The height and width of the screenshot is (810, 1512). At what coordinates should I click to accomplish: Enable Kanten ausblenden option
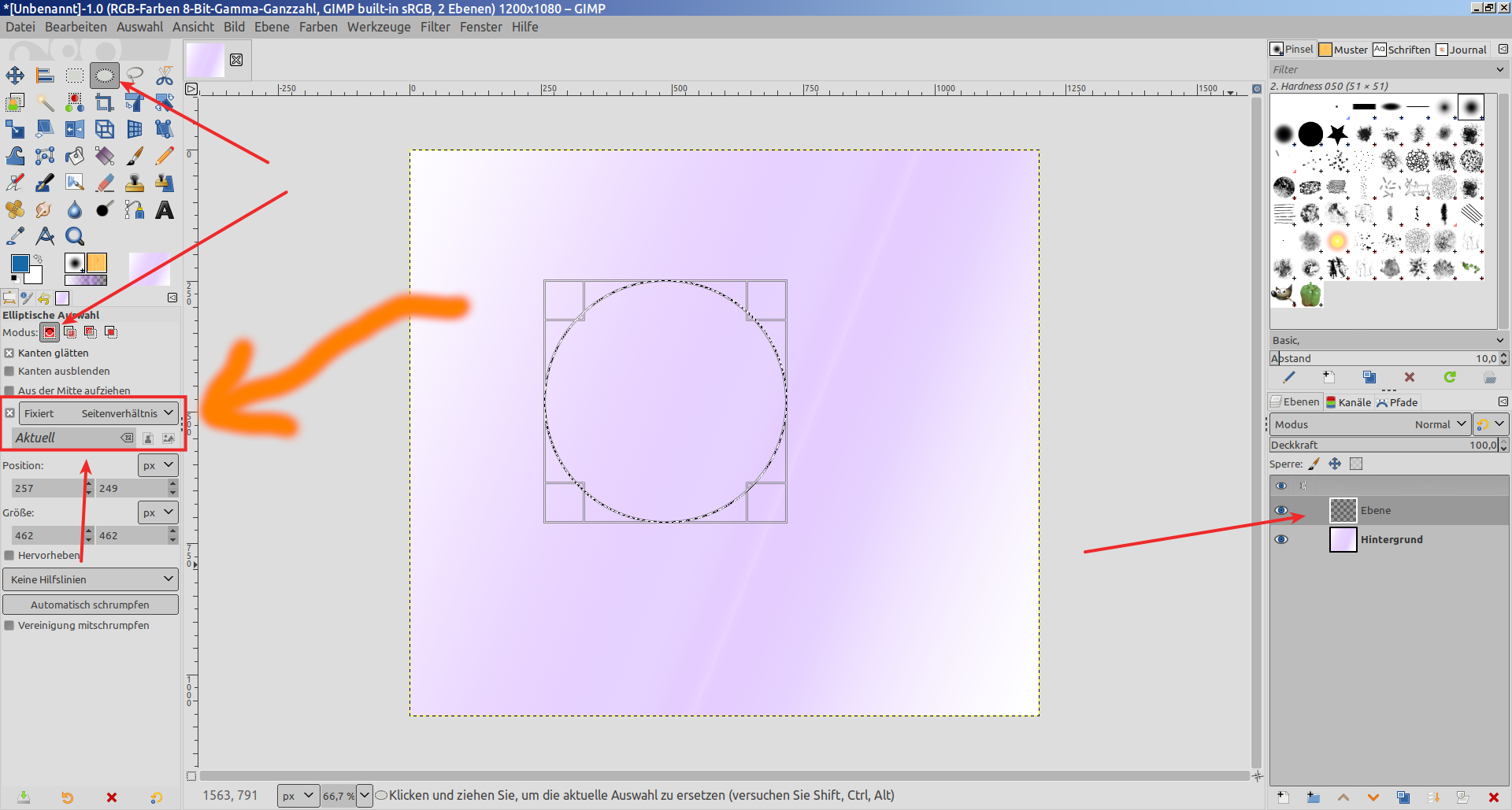[x=9, y=372]
